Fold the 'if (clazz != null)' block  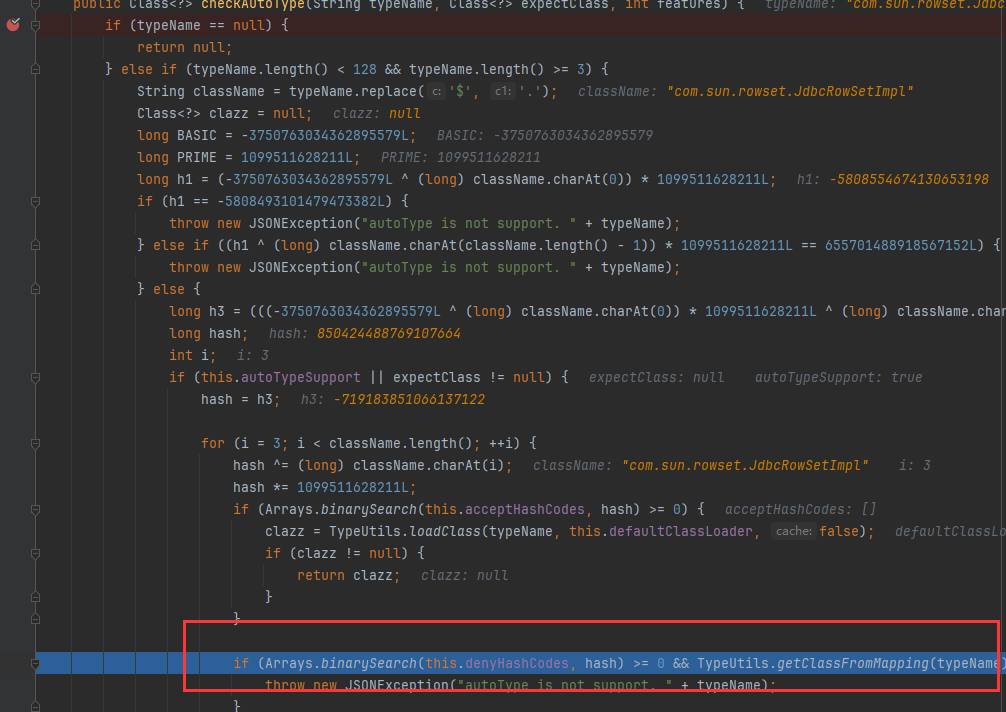(x=36, y=553)
